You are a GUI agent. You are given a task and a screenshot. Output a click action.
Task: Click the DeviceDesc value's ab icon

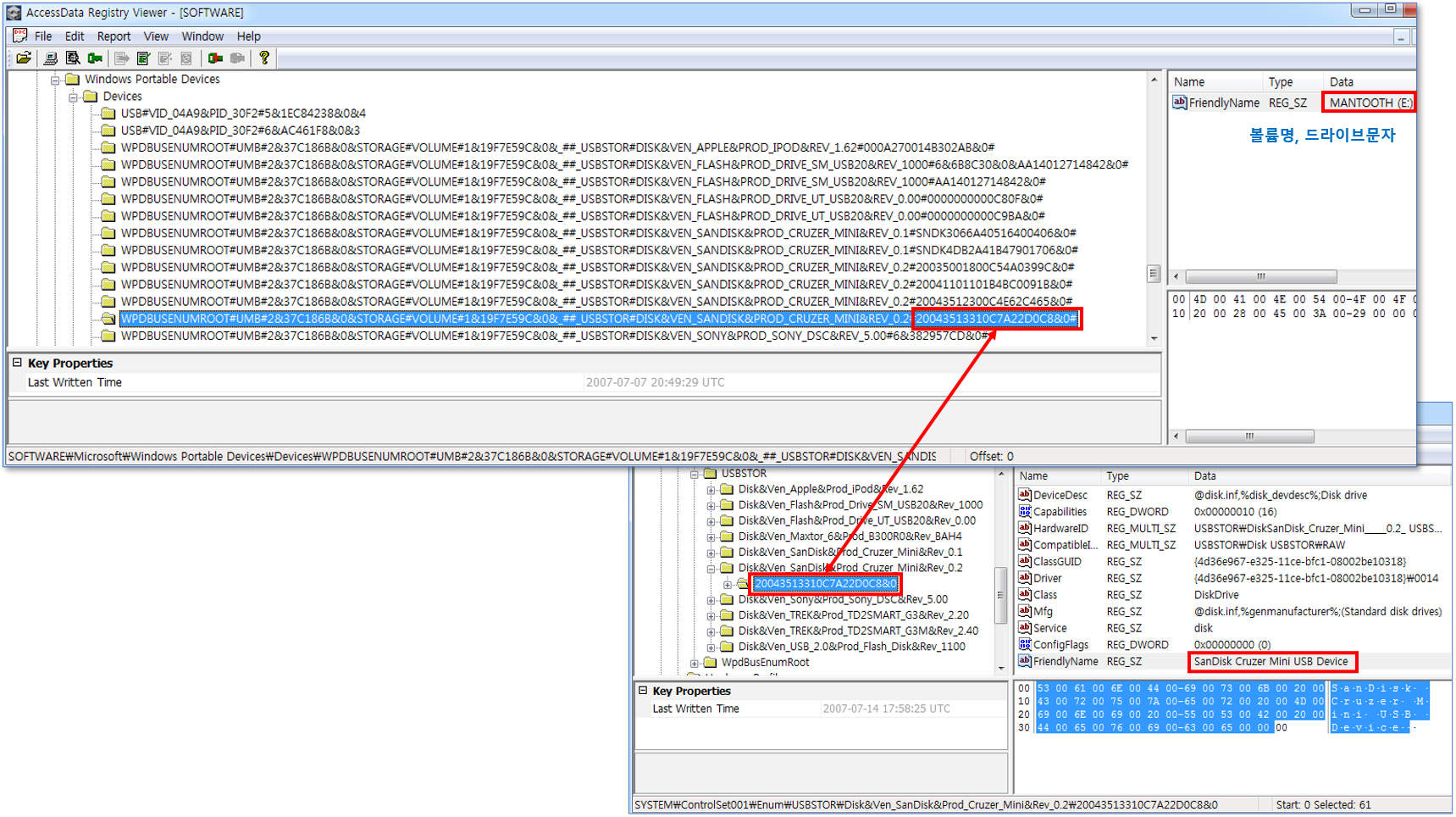point(1025,495)
